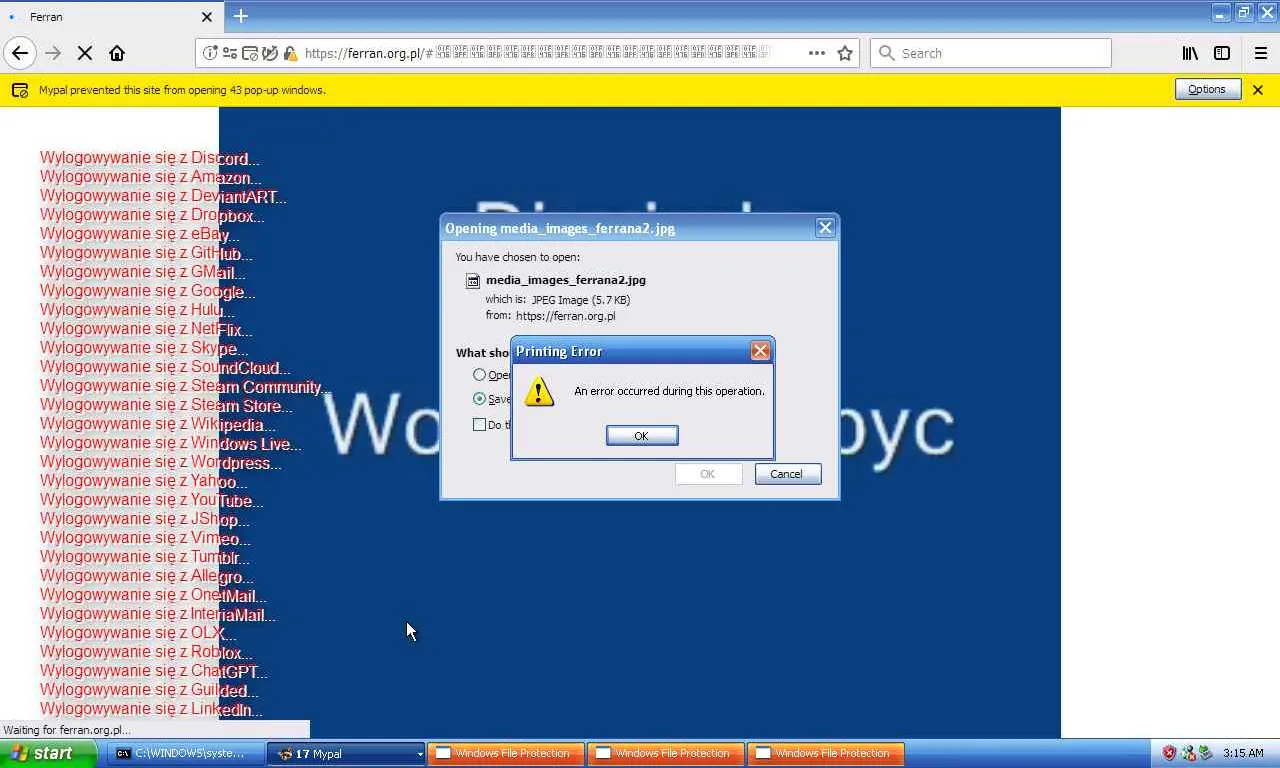Click 'Wylogowywanie się z Amazon...' line
This screenshot has width=1280, height=768.
tap(150, 178)
